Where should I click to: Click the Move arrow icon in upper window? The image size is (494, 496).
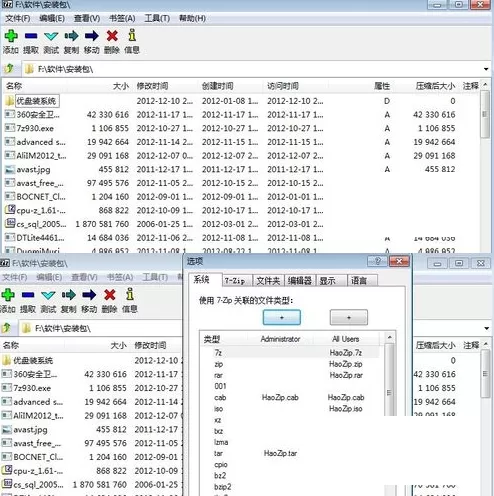[x=92, y=36]
